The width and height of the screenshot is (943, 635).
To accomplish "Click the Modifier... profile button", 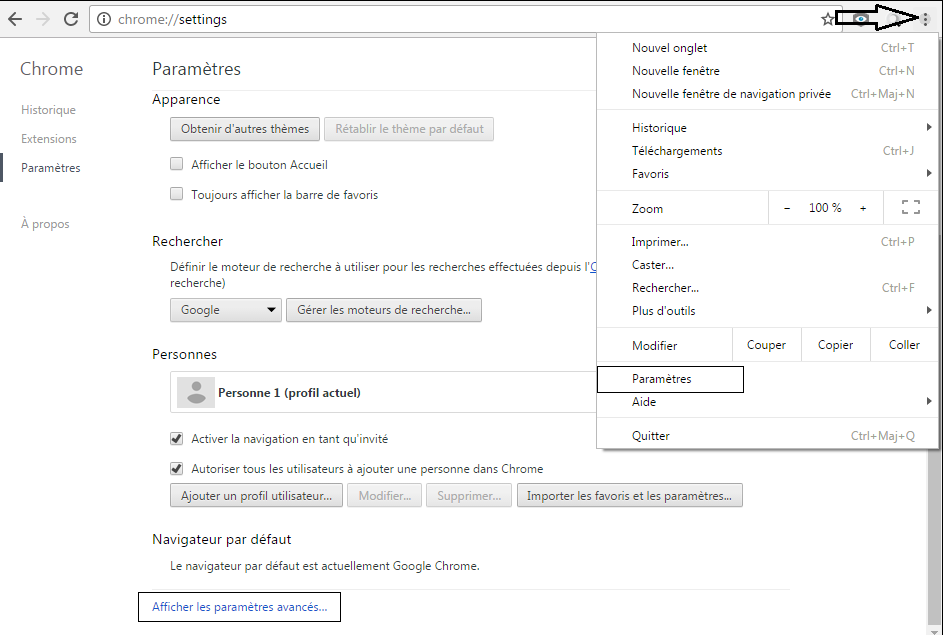I will coord(384,495).
